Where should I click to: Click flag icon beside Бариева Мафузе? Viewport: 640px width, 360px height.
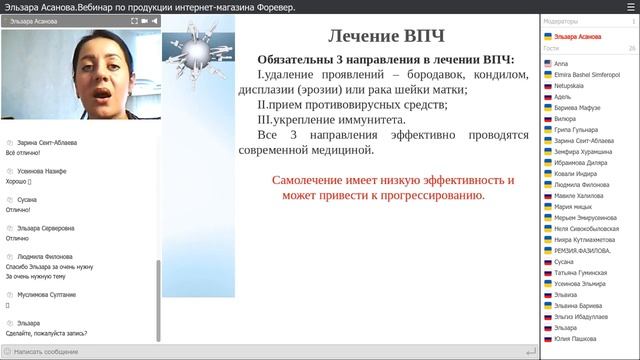[548, 108]
